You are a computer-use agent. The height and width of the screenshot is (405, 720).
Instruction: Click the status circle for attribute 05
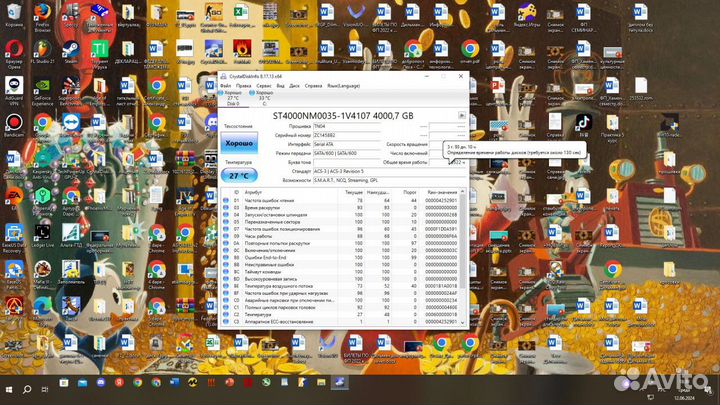225,221
